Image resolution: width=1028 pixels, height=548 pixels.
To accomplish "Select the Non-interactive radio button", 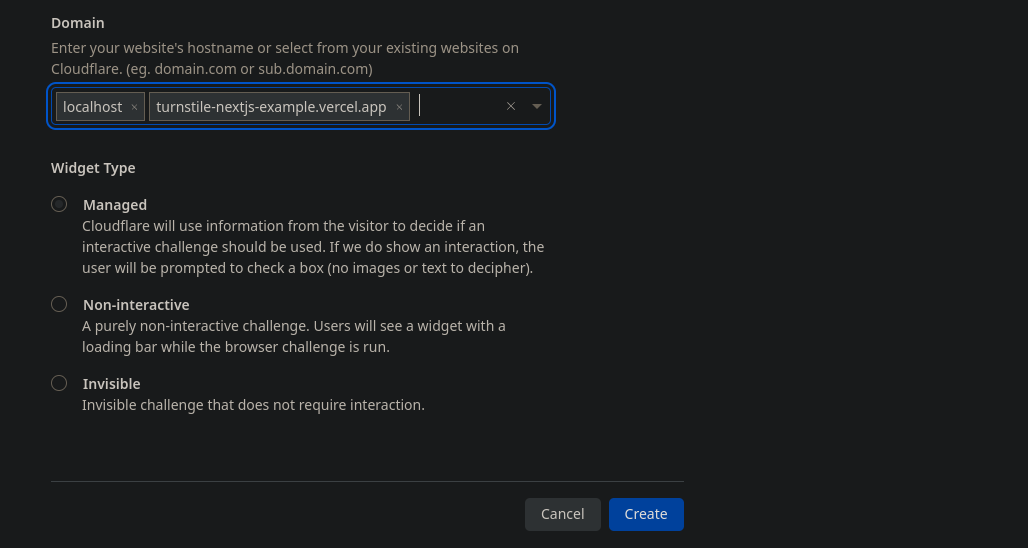I will 59,304.
